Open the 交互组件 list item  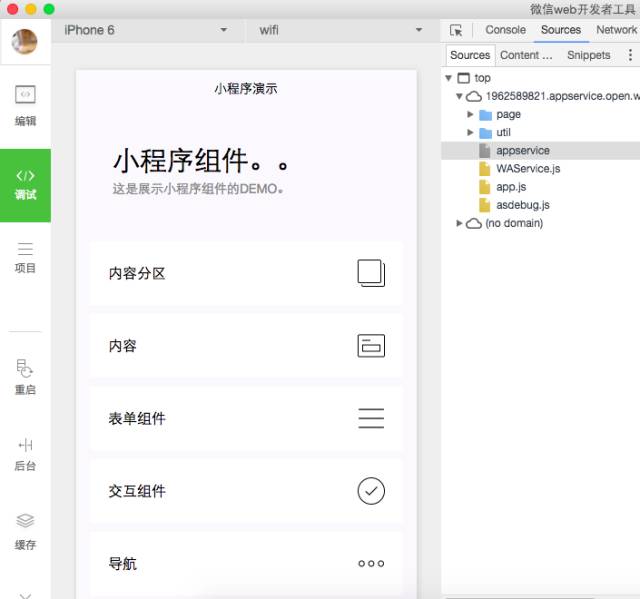246,491
